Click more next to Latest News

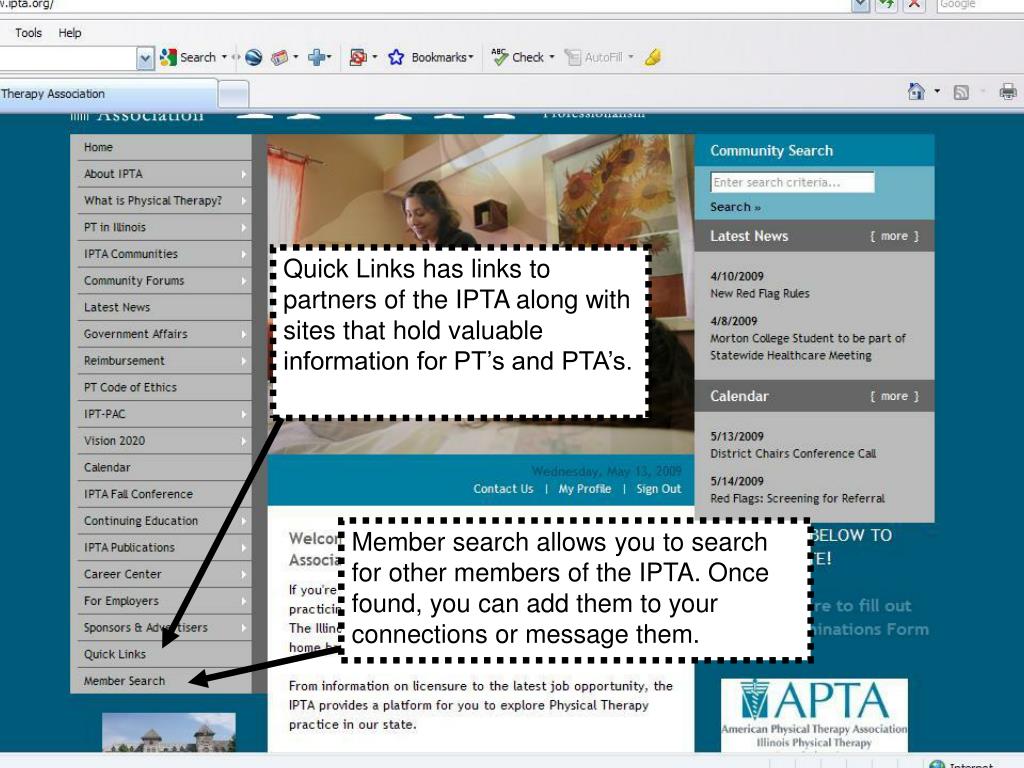(x=894, y=236)
